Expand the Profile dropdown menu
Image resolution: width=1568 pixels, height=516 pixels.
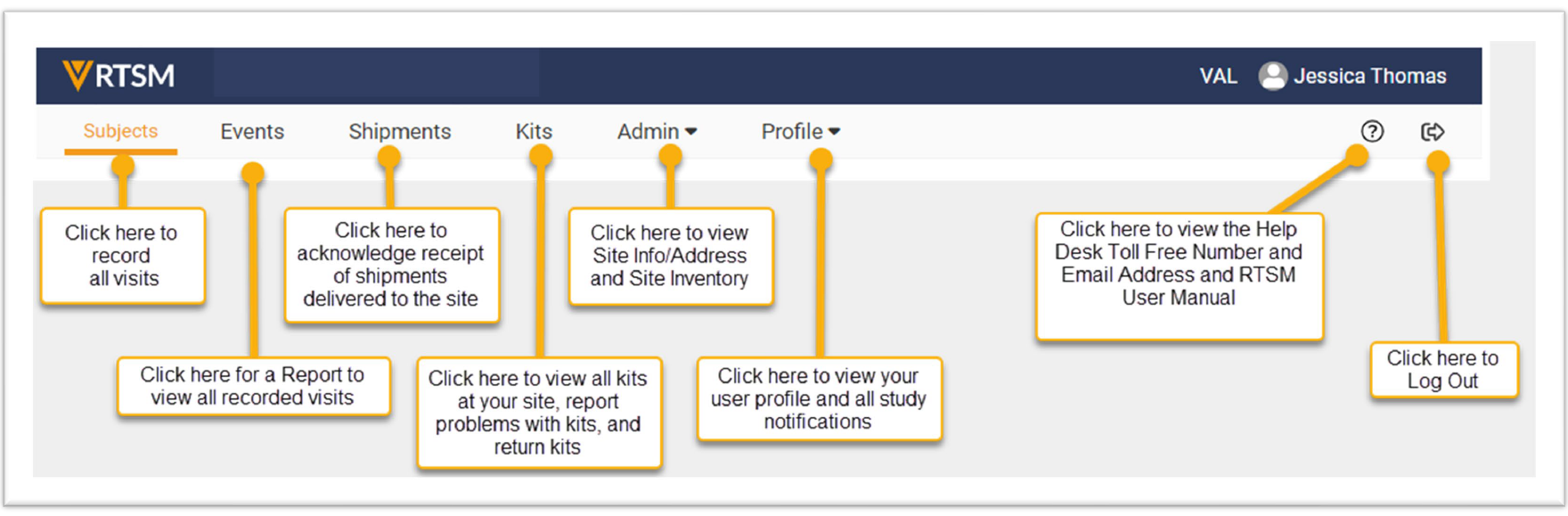(x=800, y=132)
